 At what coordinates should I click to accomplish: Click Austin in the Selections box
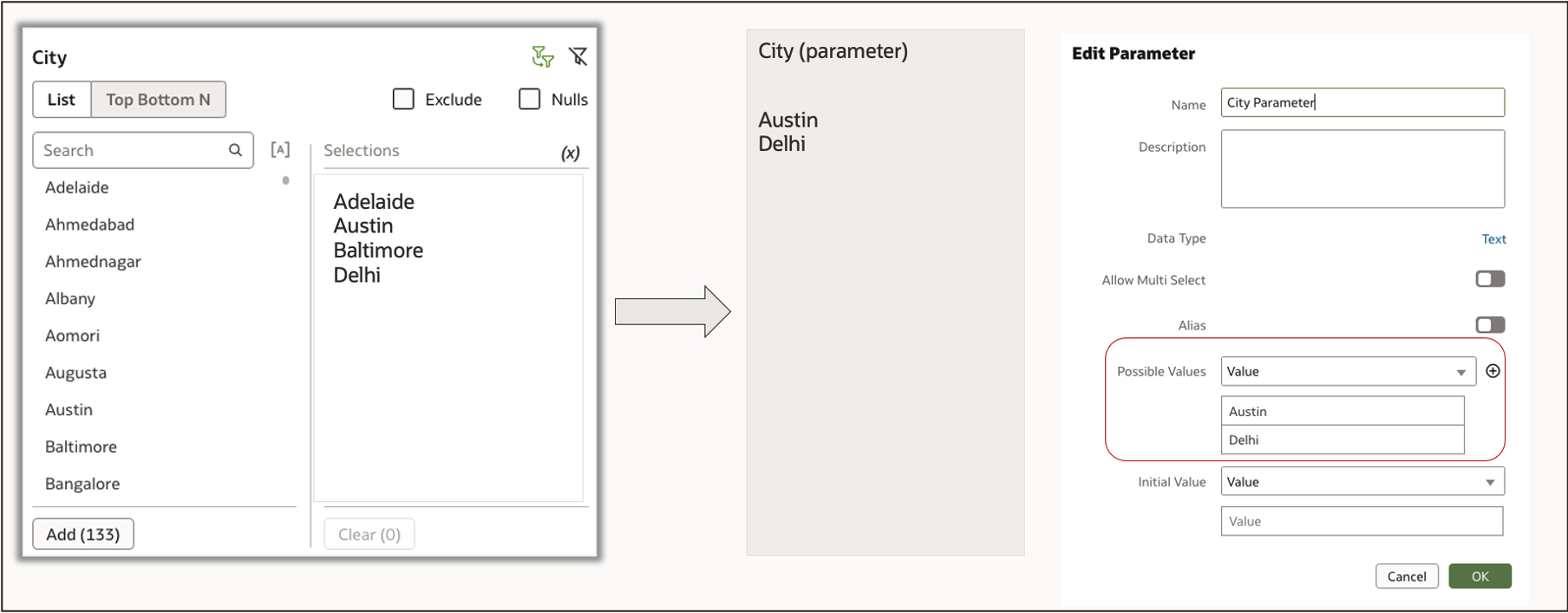[x=363, y=225]
